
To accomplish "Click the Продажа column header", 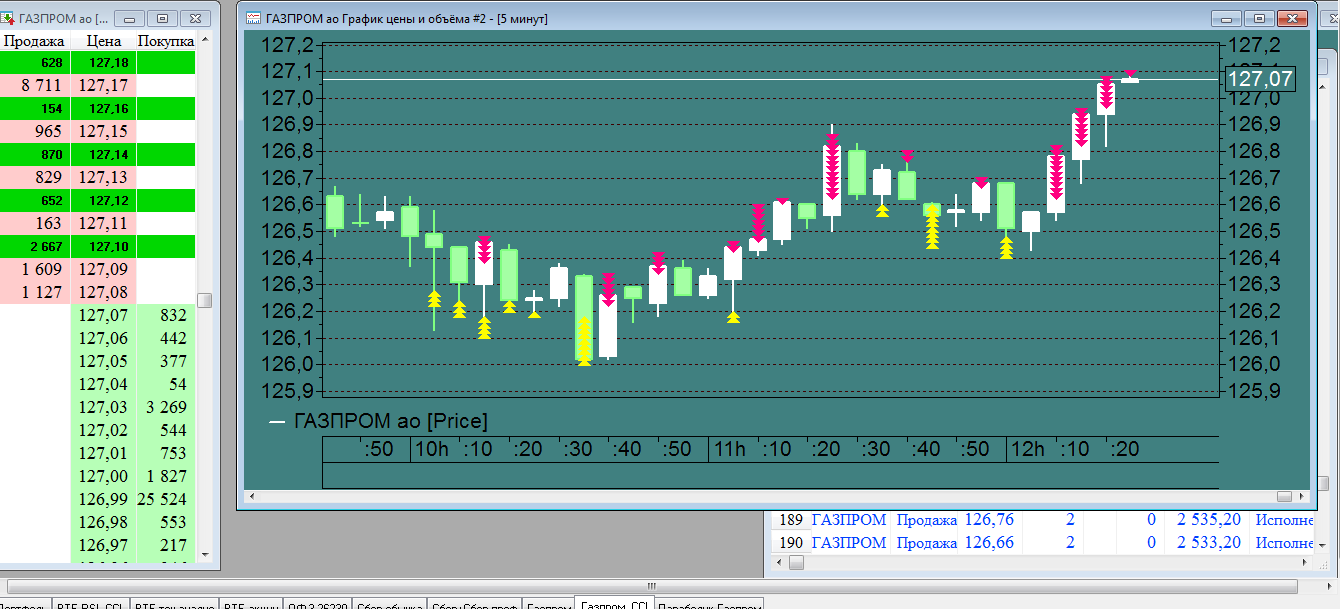I will point(35,41).
